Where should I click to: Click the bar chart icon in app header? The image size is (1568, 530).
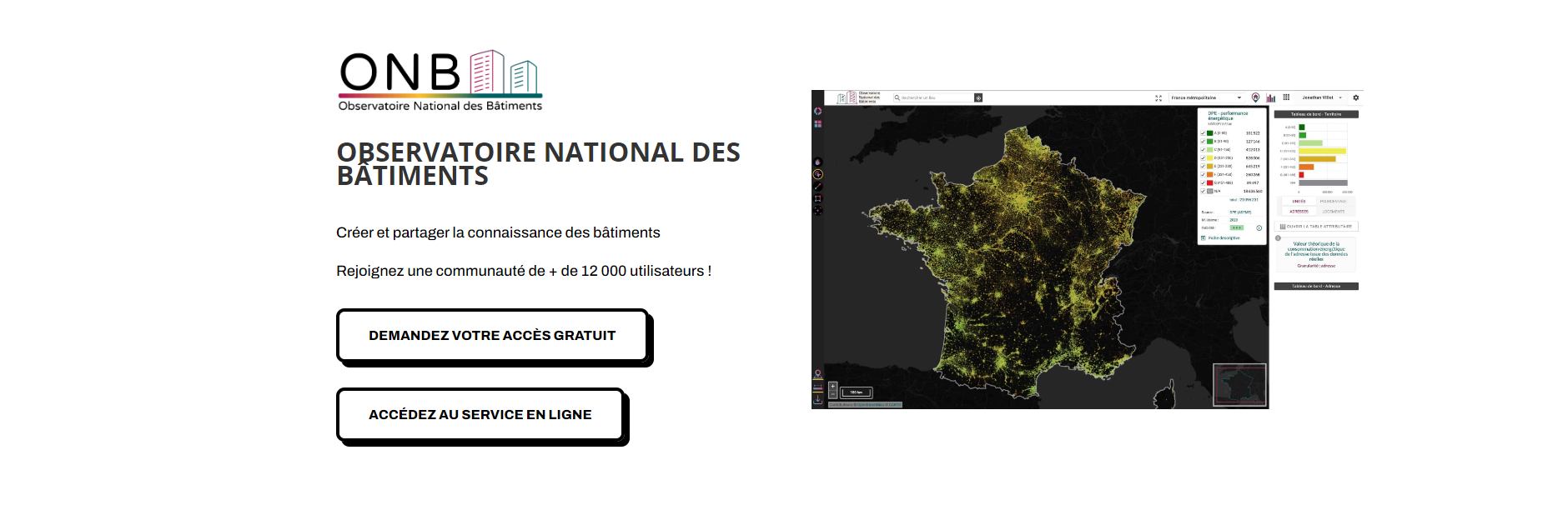[x=1271, y=97]
